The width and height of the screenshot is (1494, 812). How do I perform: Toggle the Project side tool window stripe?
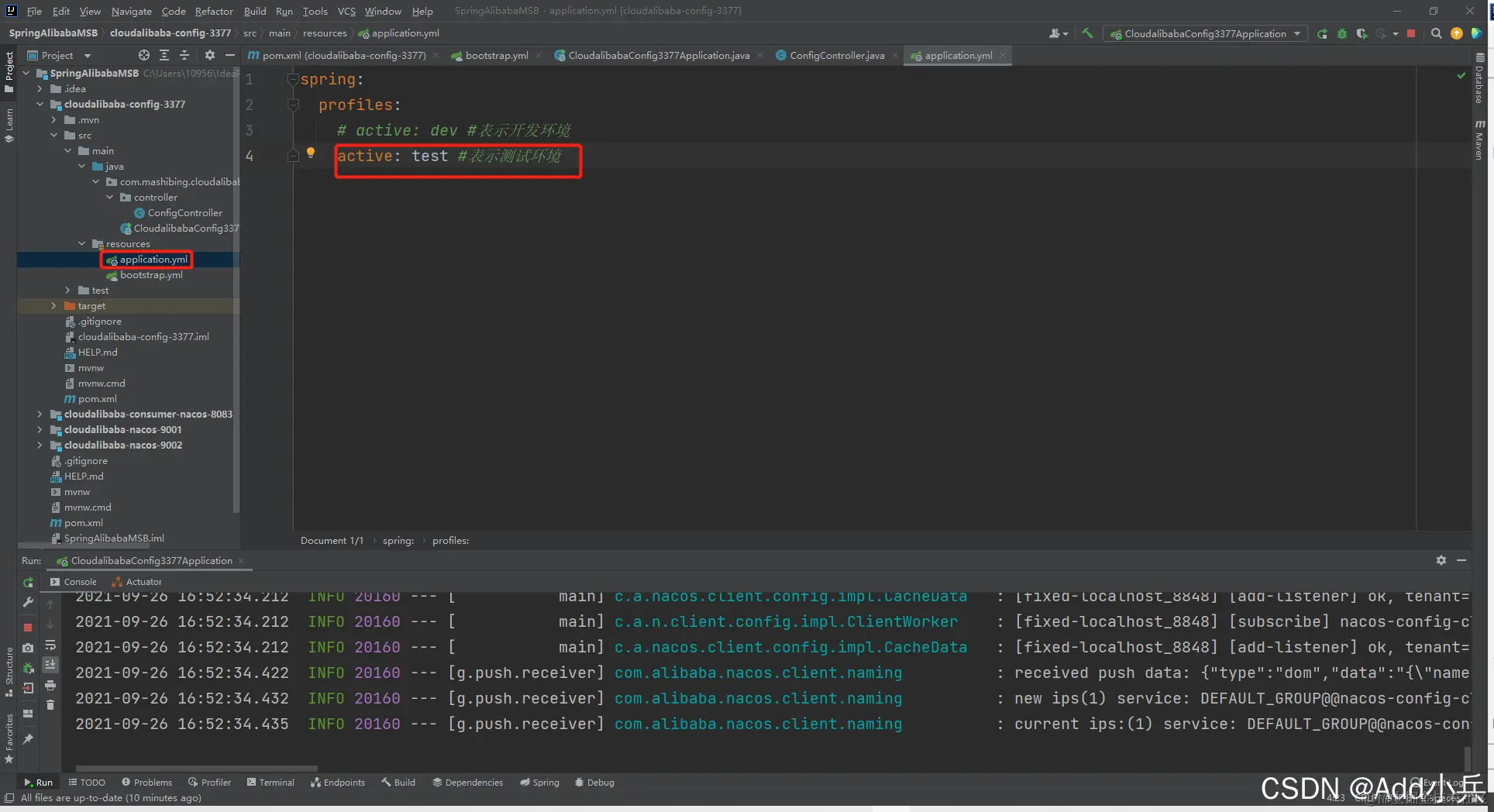(x=9, y=72)
